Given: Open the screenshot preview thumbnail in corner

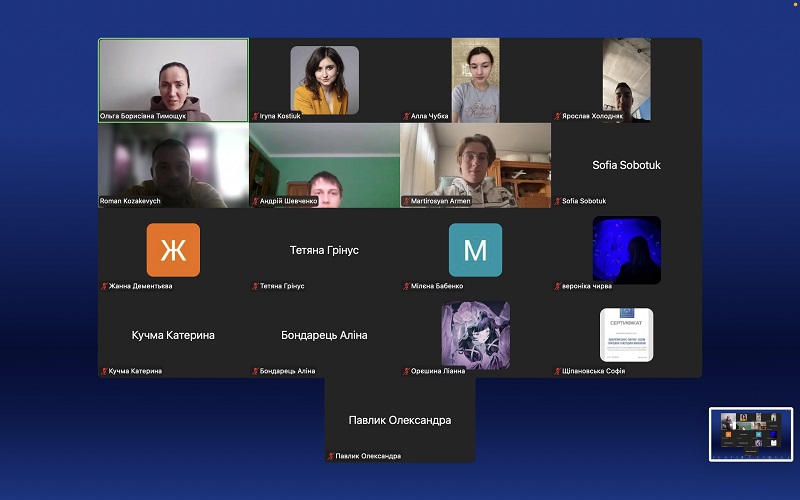Looking at the screenshot, I should (750, 434).
